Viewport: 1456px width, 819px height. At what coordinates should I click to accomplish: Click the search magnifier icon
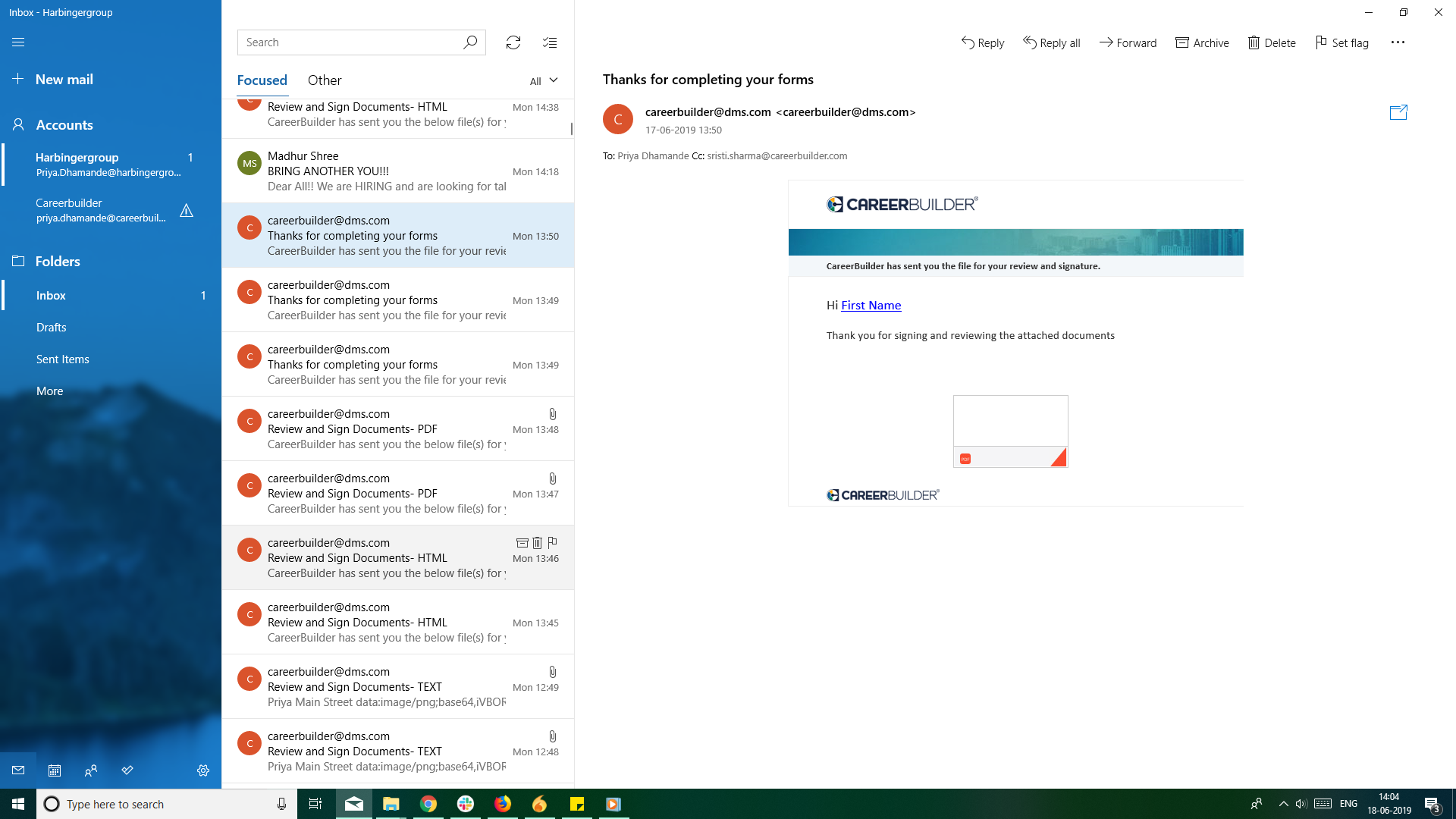(470, 42)
